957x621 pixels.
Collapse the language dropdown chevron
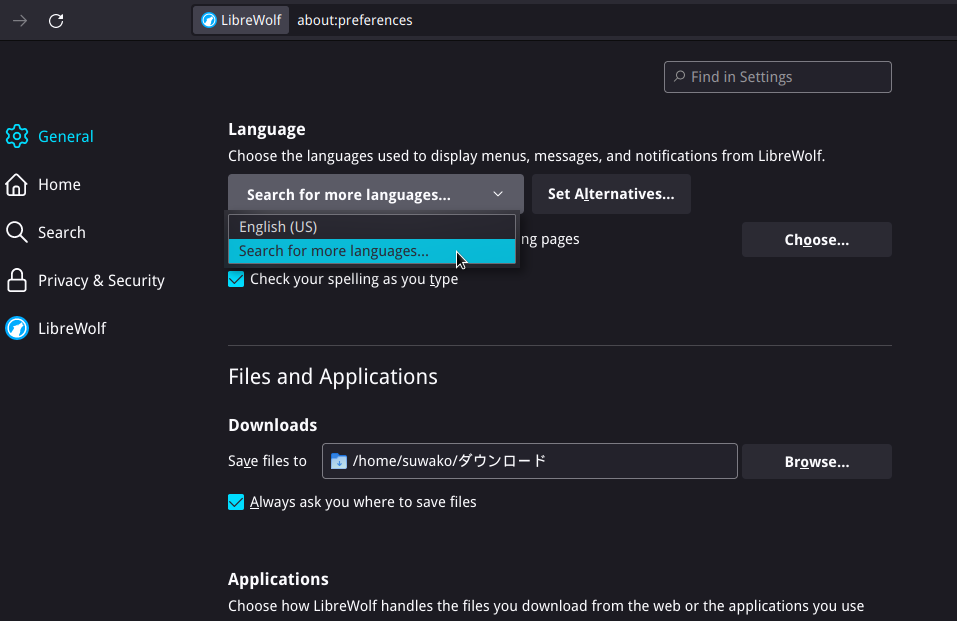[x=498, y=194]
